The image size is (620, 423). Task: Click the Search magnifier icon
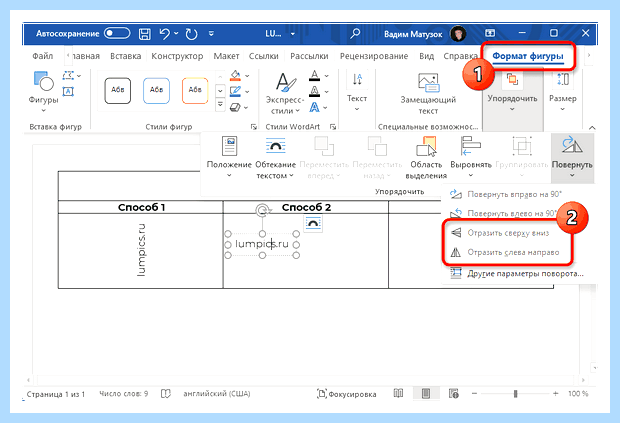click(x=355, y=34)
